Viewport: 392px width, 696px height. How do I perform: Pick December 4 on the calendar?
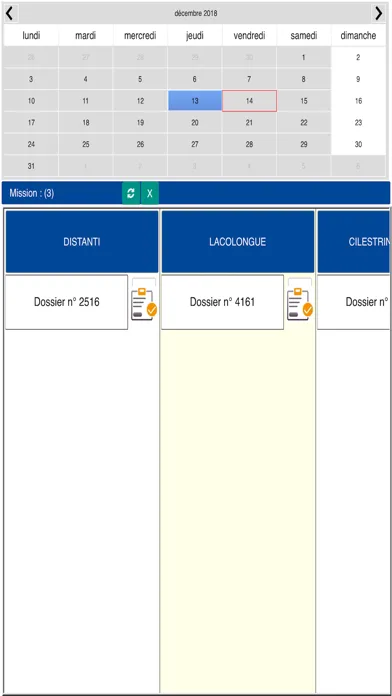point(86,79)
